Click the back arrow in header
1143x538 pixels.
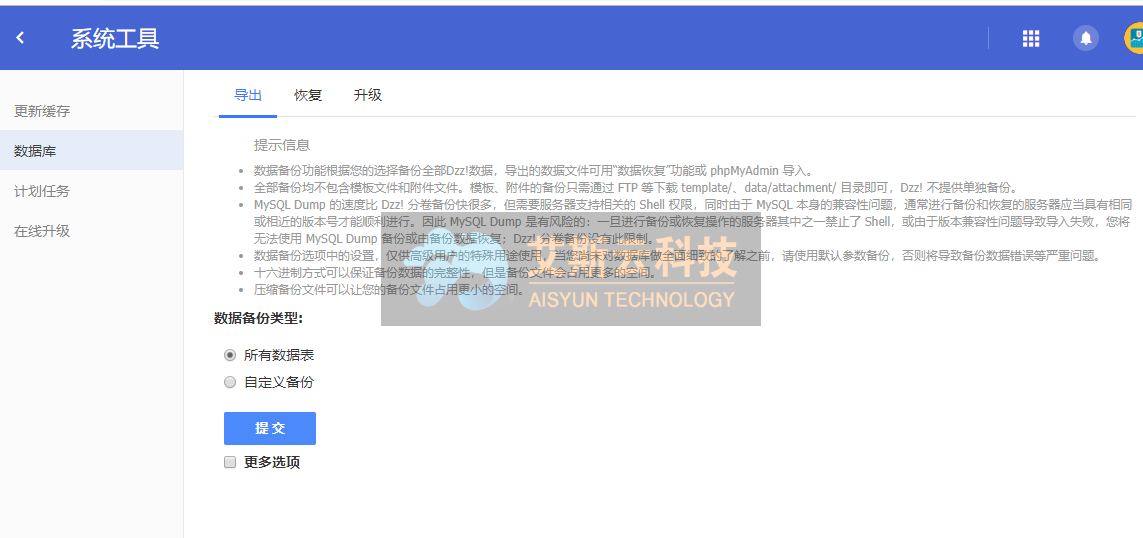20,38
